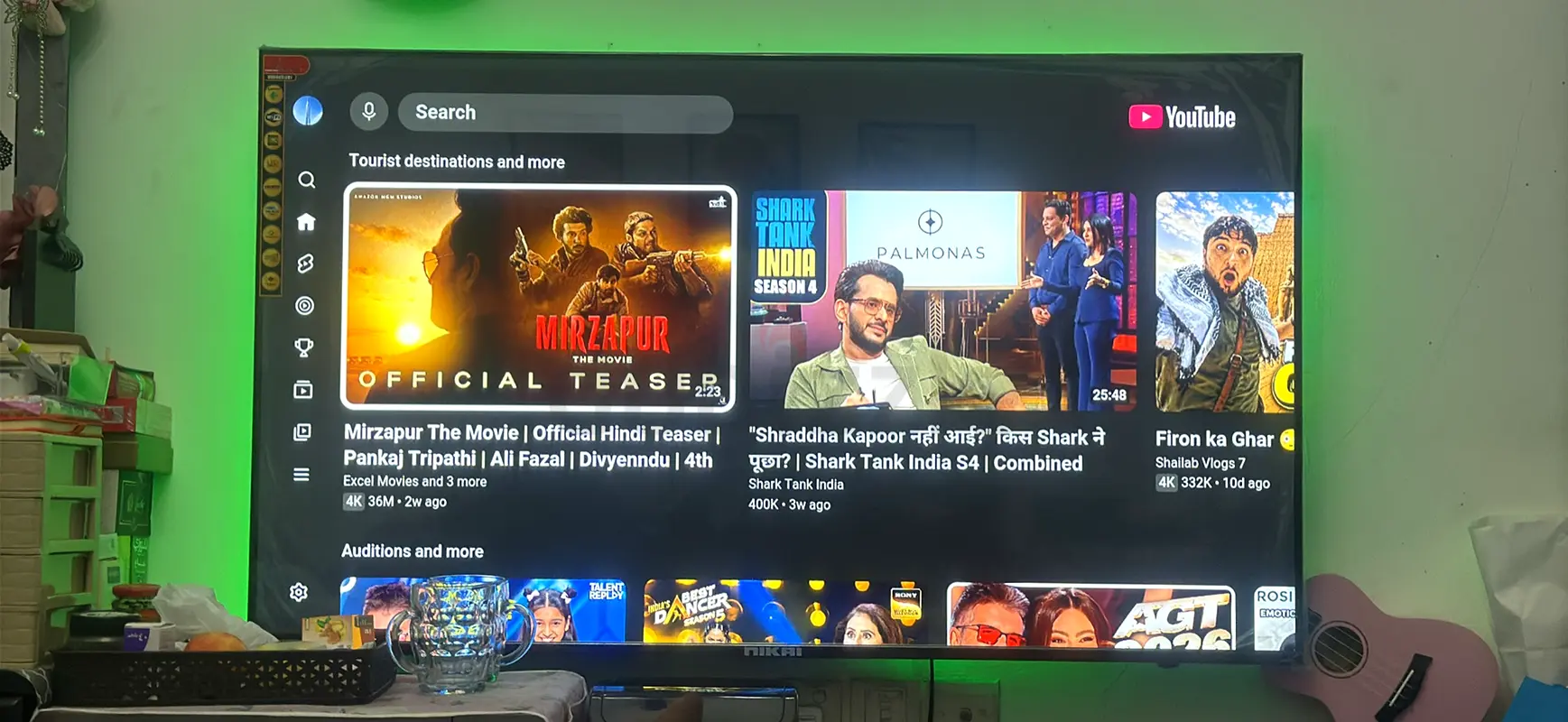This screenshot has width=1568, height=722.
Task: Click the "36M • 2w ago" view count
Action: 407,502
